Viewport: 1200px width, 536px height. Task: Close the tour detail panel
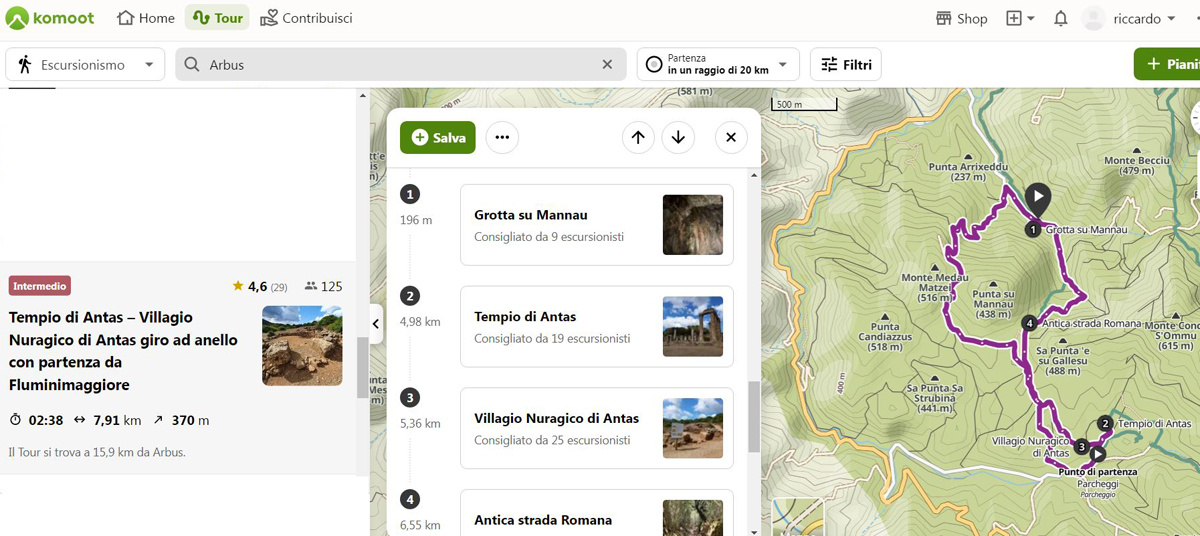(x=731, y=137)
